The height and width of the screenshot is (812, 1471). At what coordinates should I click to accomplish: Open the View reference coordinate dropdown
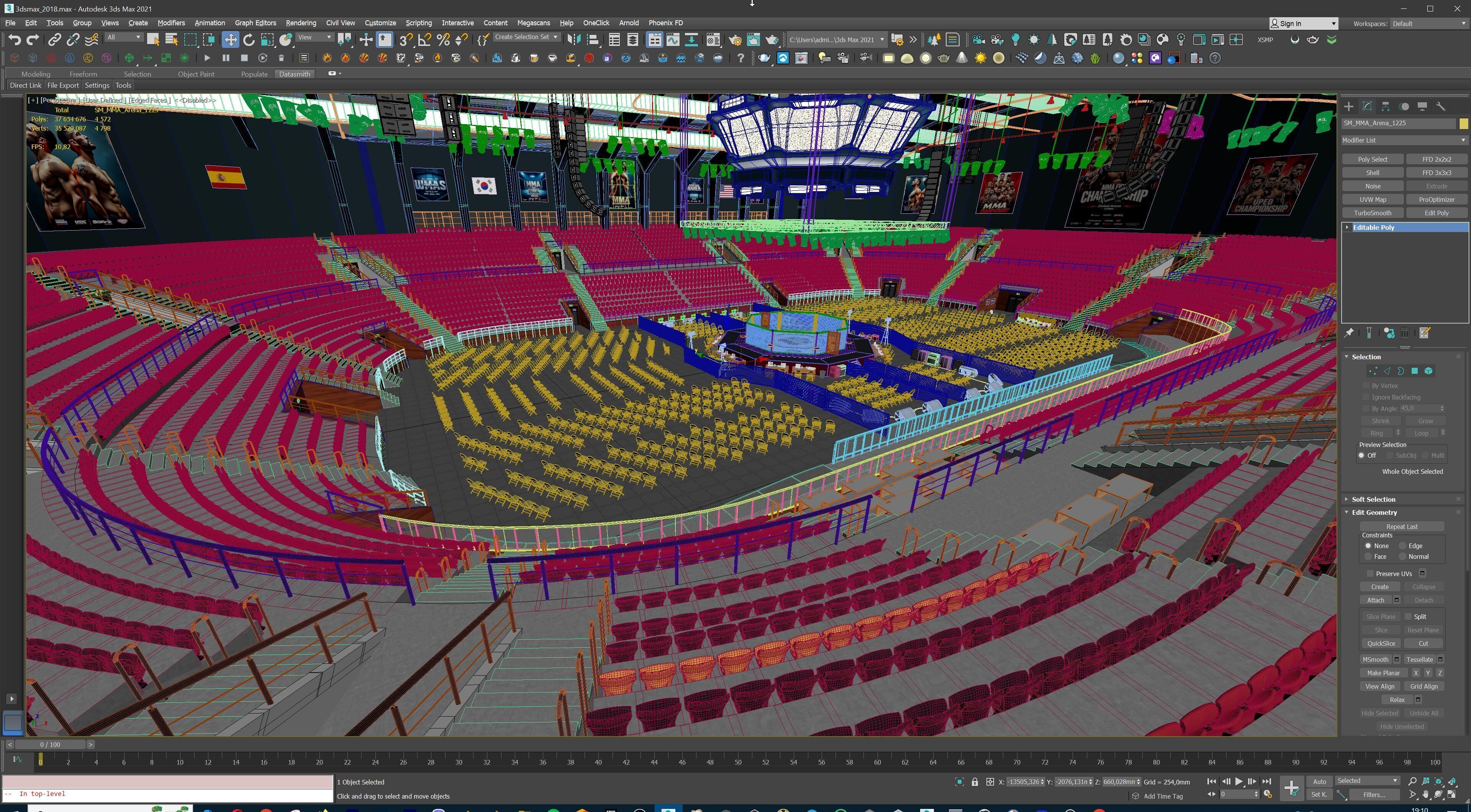[x=315, y=37]
